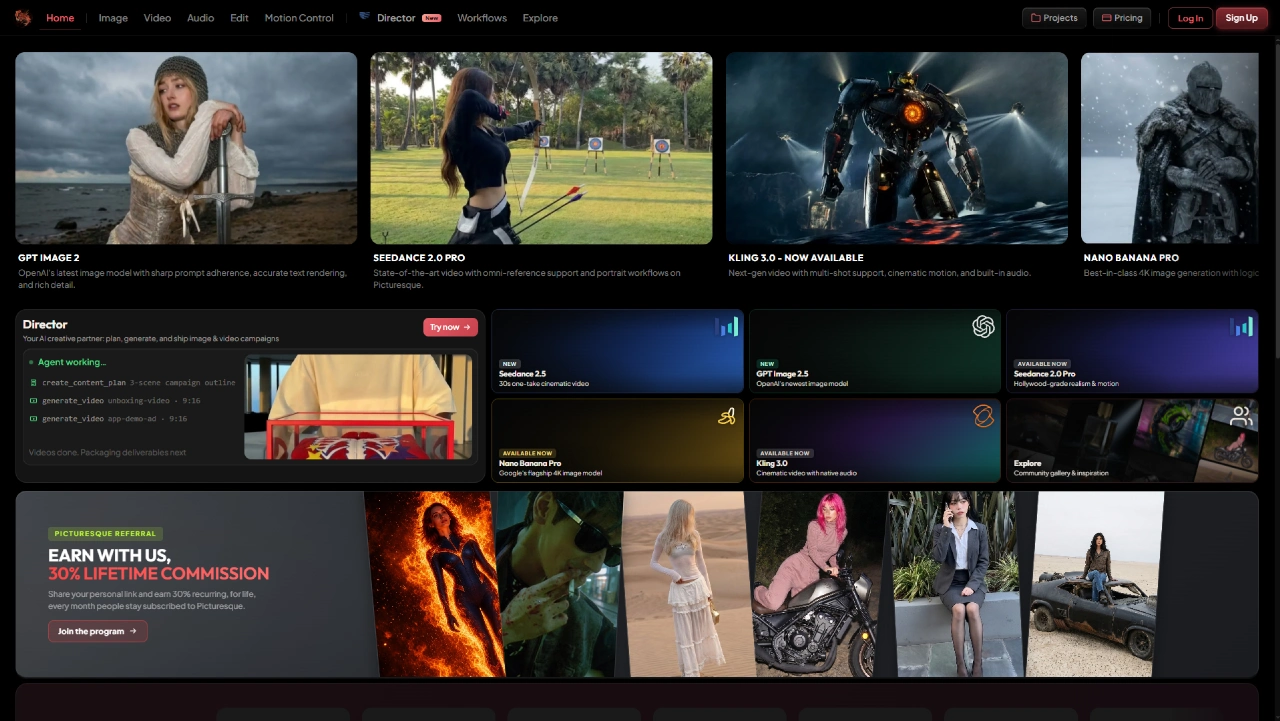Click the KLING 3.0 - NOW AVAILABLE title
This screenshot has height=721, width=1280.
click(x=796, y=258)
